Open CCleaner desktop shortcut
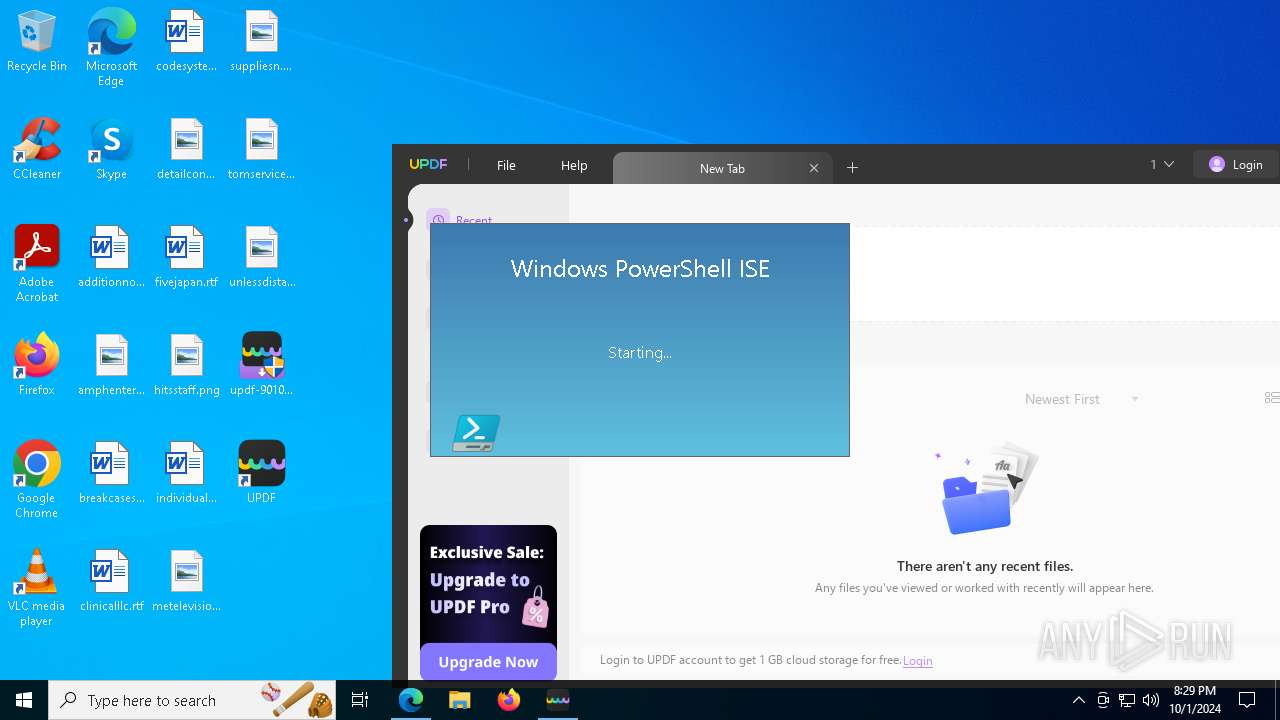The image size is (1280, 720). pyautogui.click(x=37, y=150)
